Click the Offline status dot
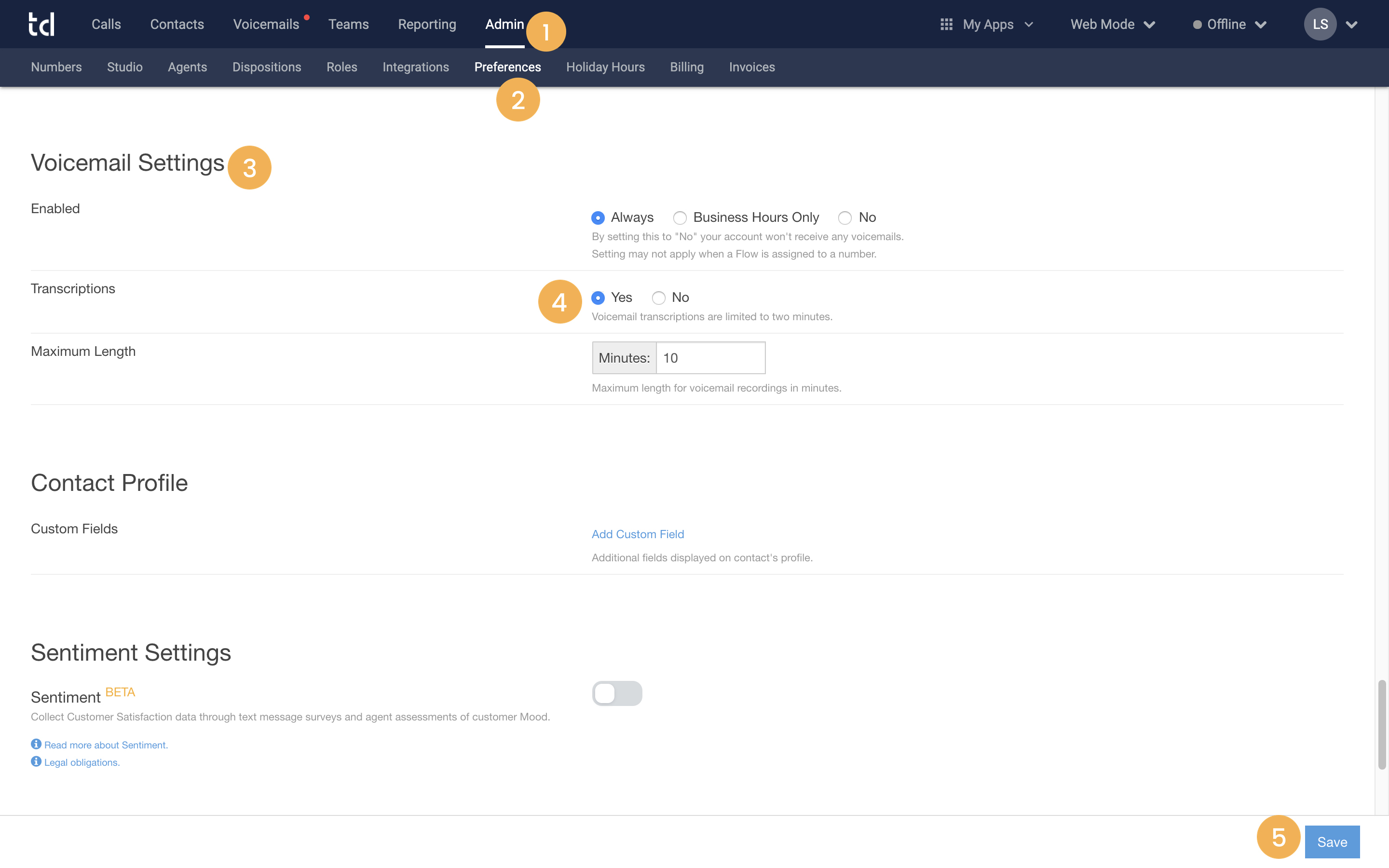Image resolution: width=1389 pixels, height=868 pixels. tap(1198, 25)
